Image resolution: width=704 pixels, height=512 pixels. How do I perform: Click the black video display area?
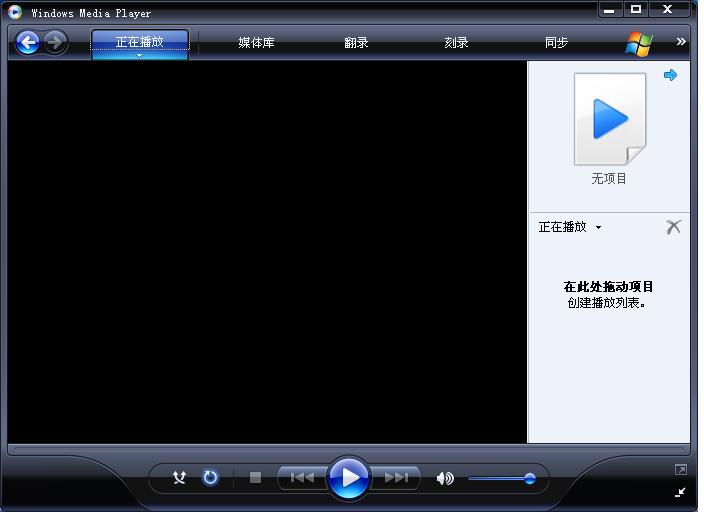point(267,252)
